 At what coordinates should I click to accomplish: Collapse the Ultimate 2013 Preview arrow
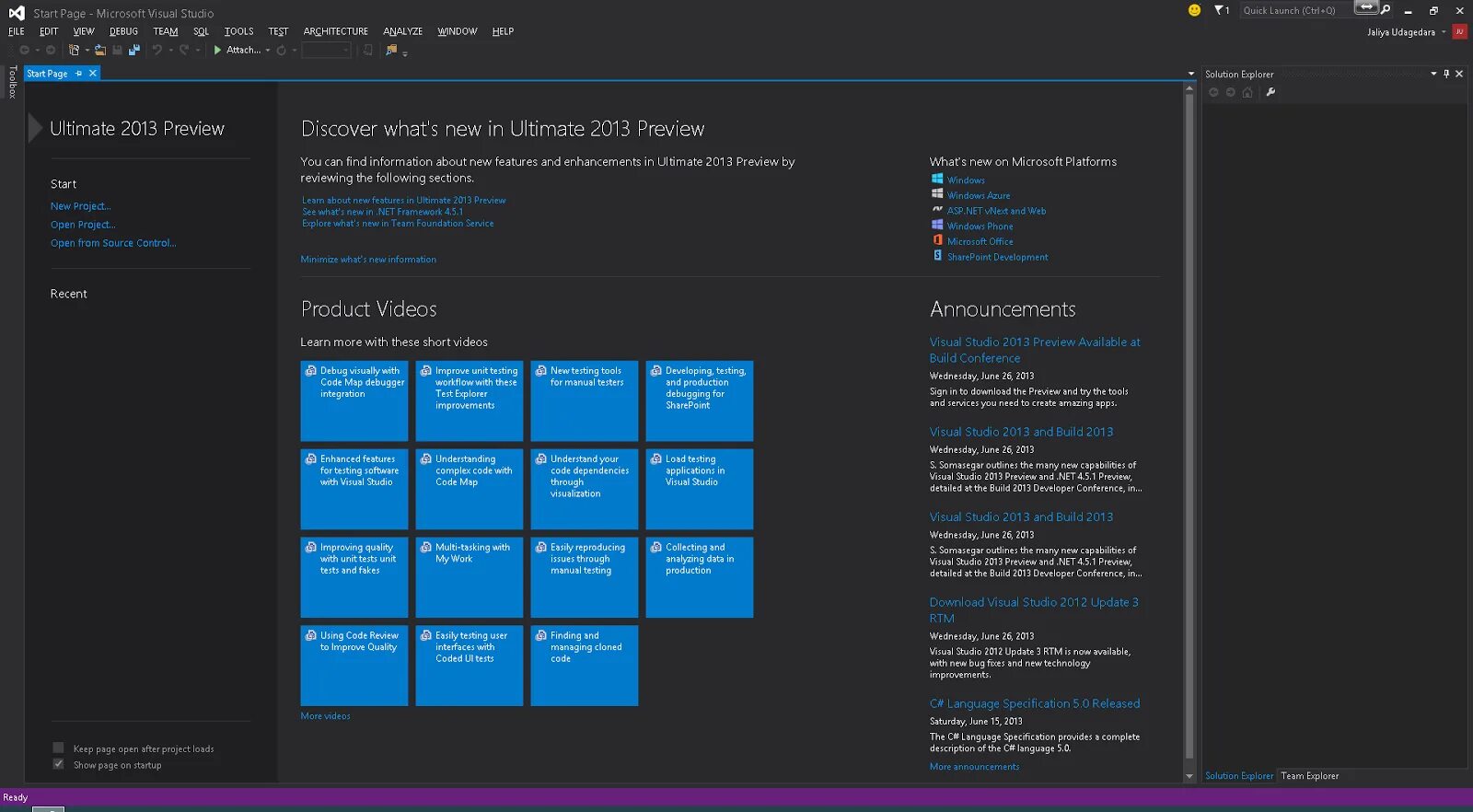35,128
